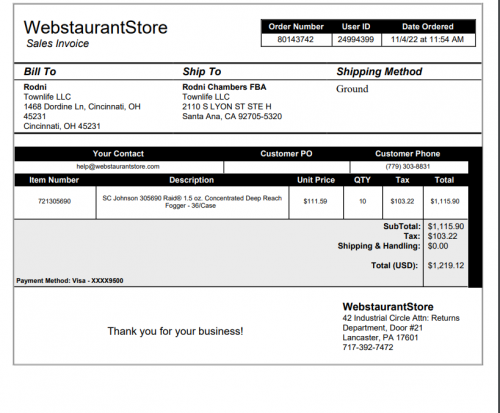This screenshot has height=413, width=500.
Task: Select unit price $111.59
Action: coord(315,201)
